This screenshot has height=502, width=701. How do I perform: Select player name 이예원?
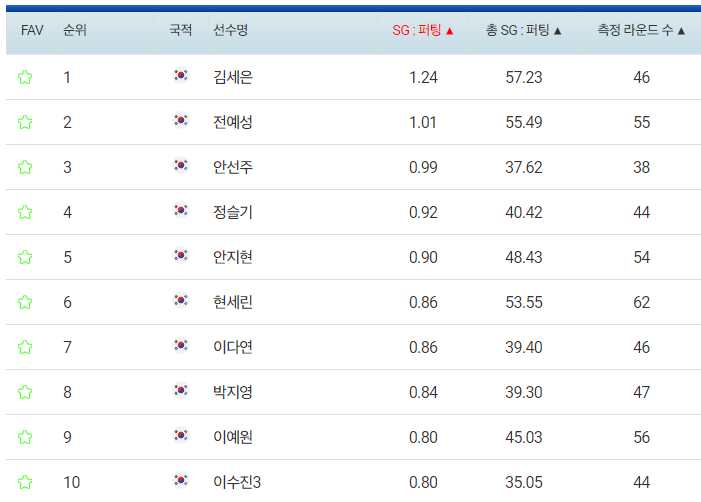[233, 437]
